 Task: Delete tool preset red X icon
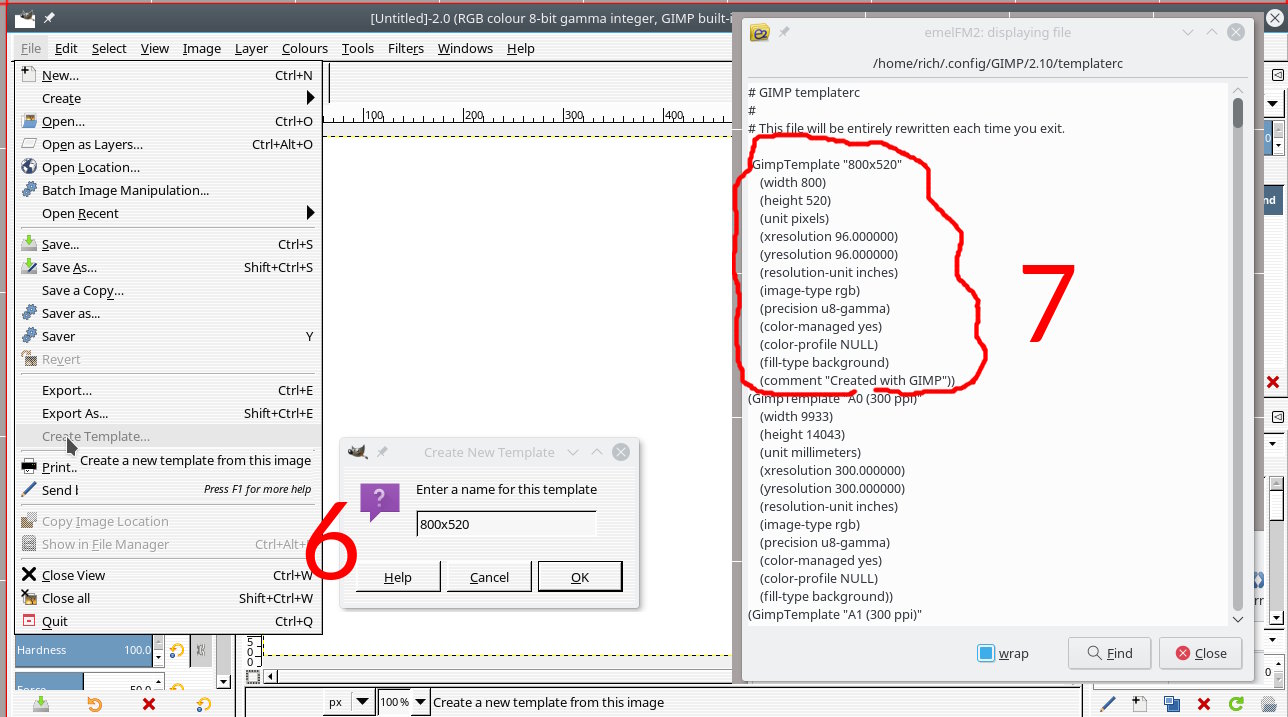149,704
